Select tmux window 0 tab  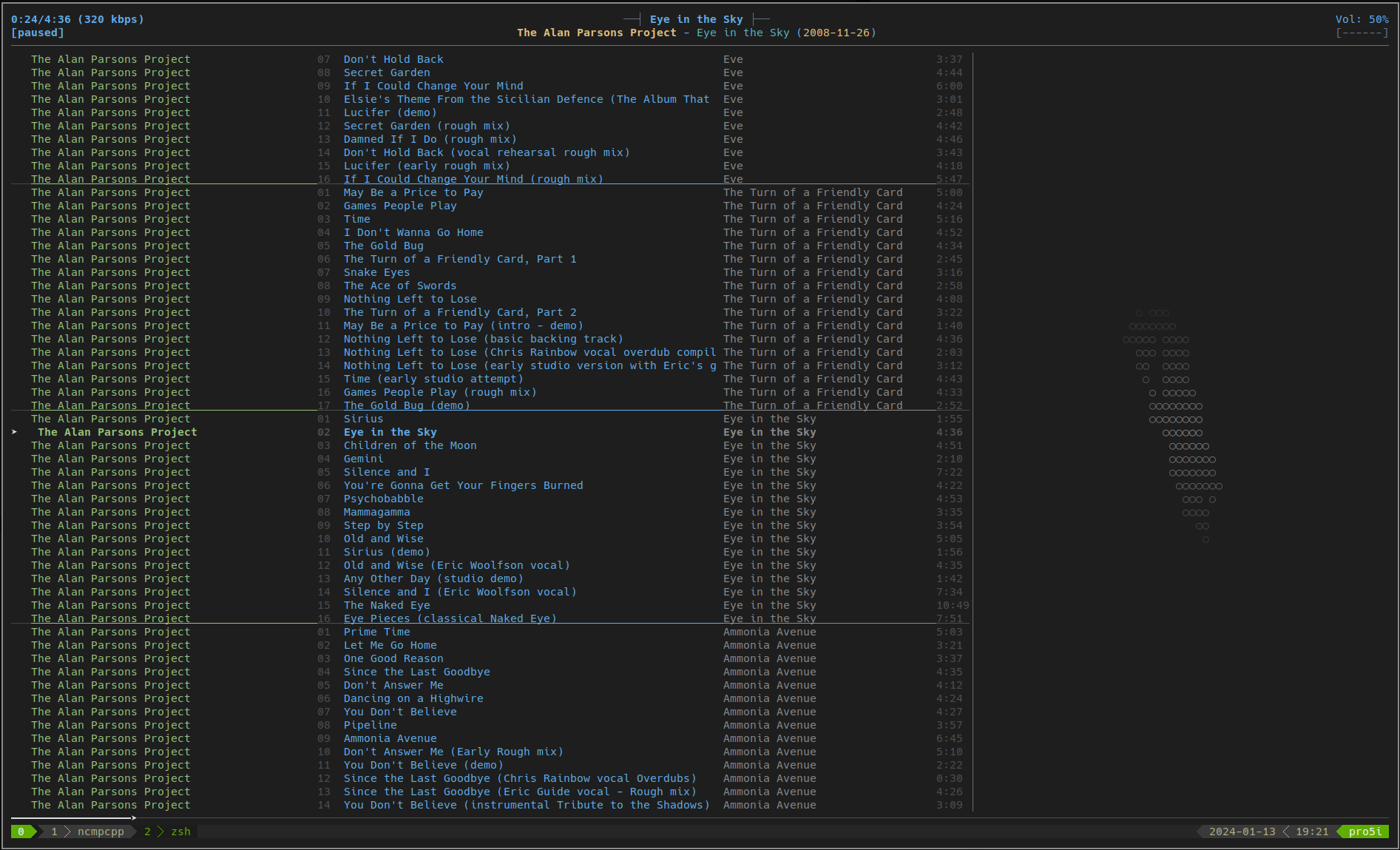click(x=21, y=832)
